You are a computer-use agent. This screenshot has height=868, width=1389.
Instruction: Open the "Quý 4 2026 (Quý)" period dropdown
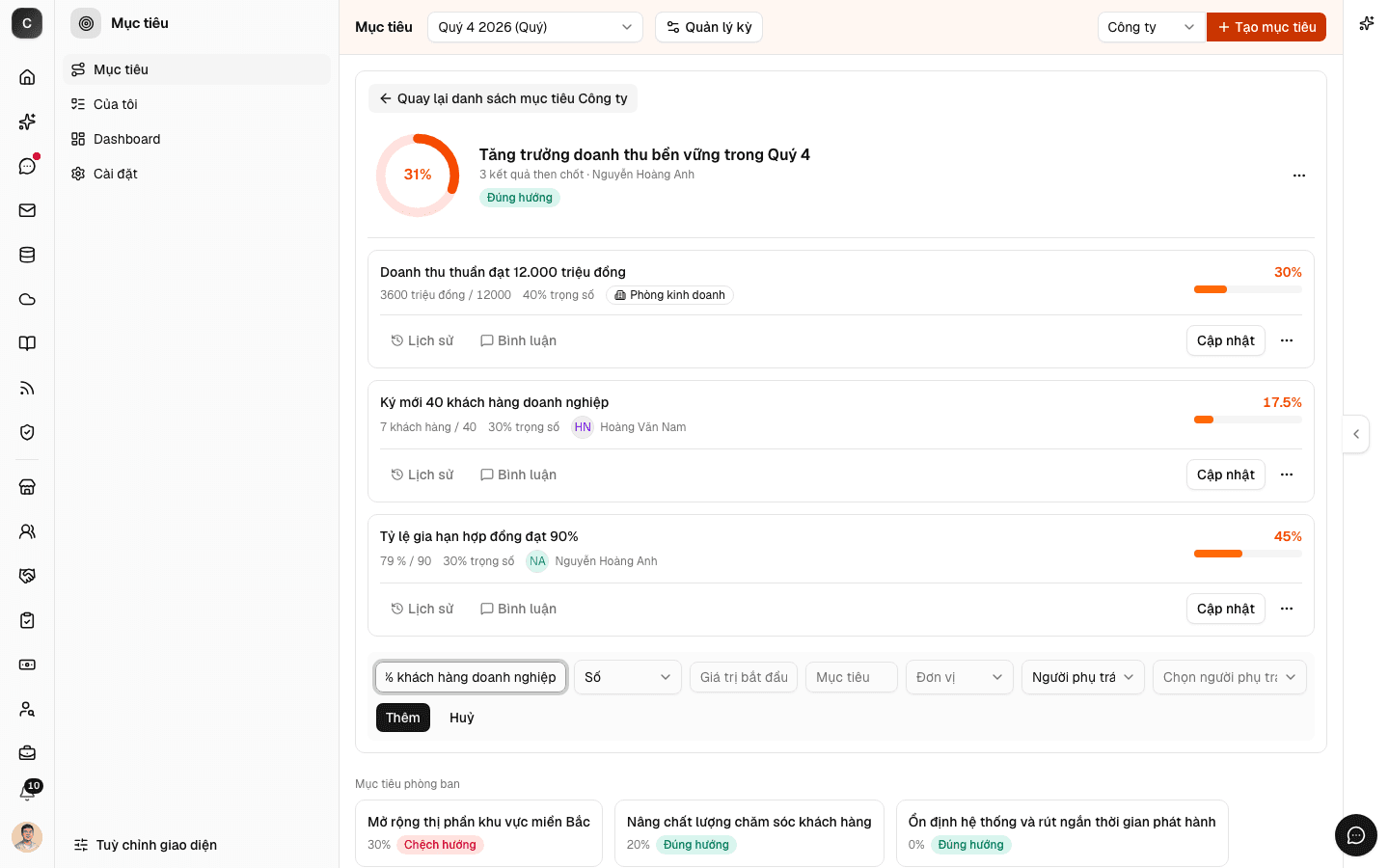(x=535, y=27)
